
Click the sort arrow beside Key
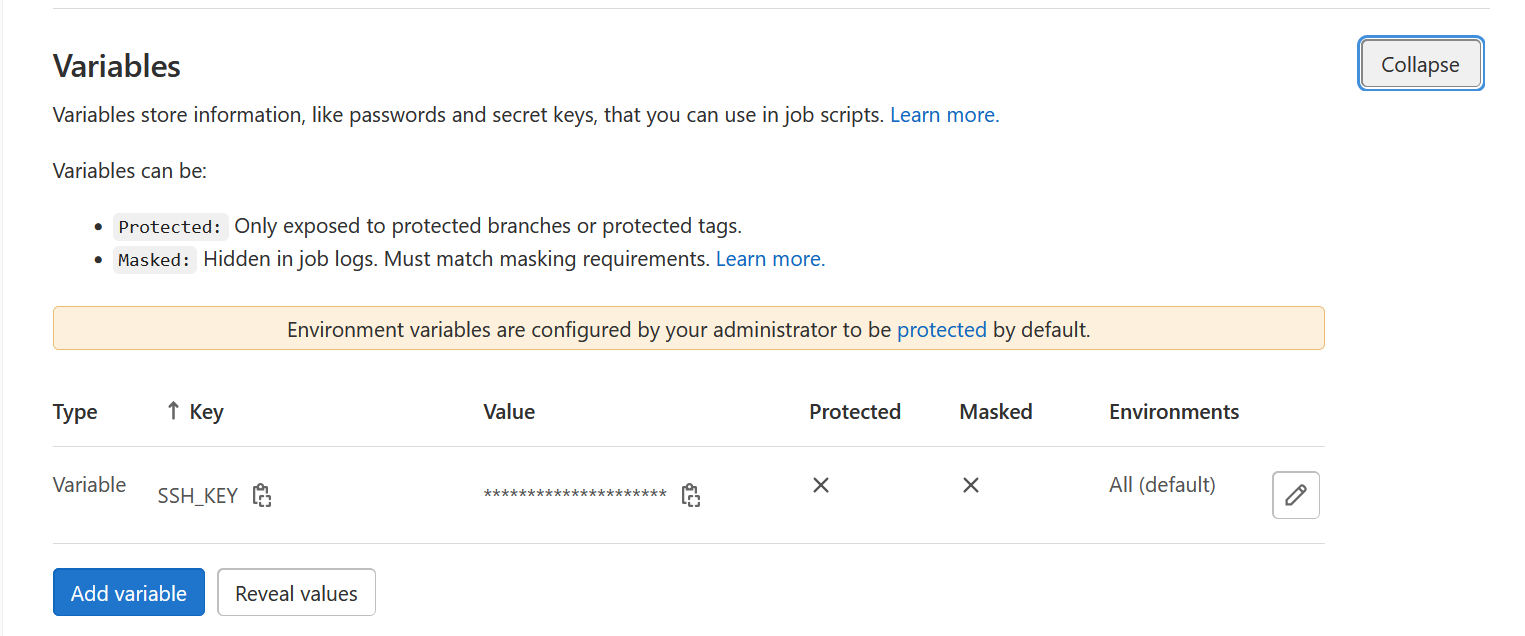click(173, 411)
